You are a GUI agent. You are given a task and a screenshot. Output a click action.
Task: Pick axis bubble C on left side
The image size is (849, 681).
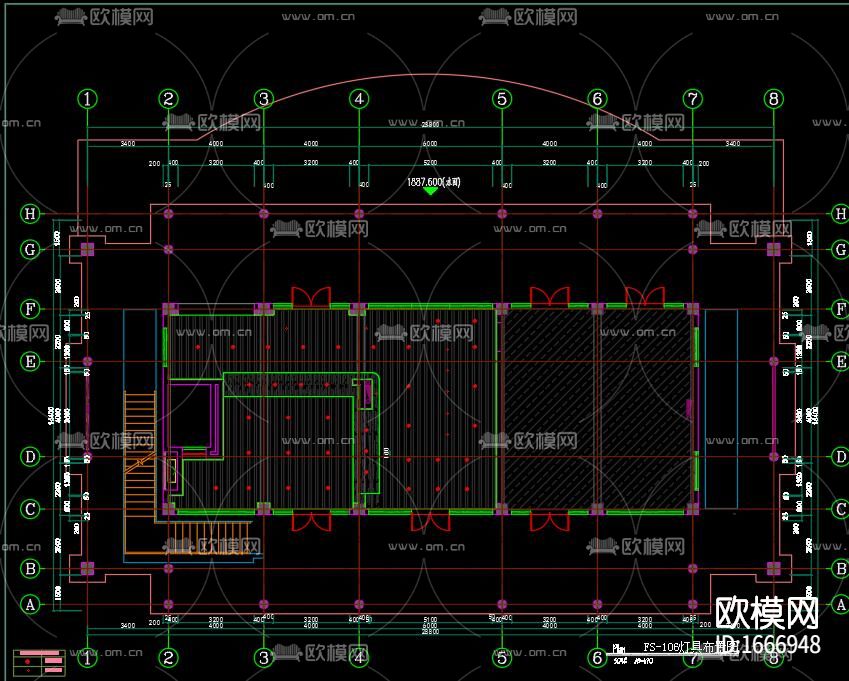coord(30,509)
